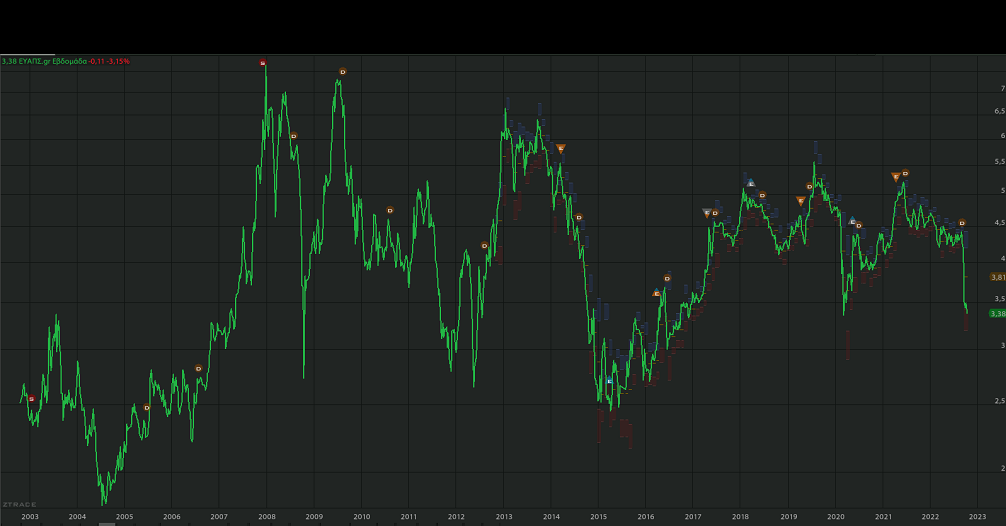Click the red S marker in 2003
Screen dimensions: 1006x526
click(31, 399)
